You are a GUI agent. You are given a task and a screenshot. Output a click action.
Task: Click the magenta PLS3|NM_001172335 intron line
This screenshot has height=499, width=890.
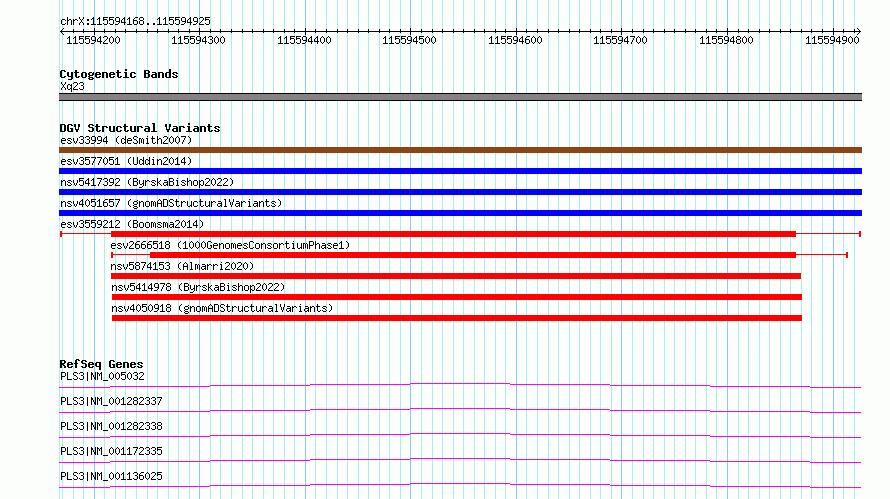coord(460,461)
